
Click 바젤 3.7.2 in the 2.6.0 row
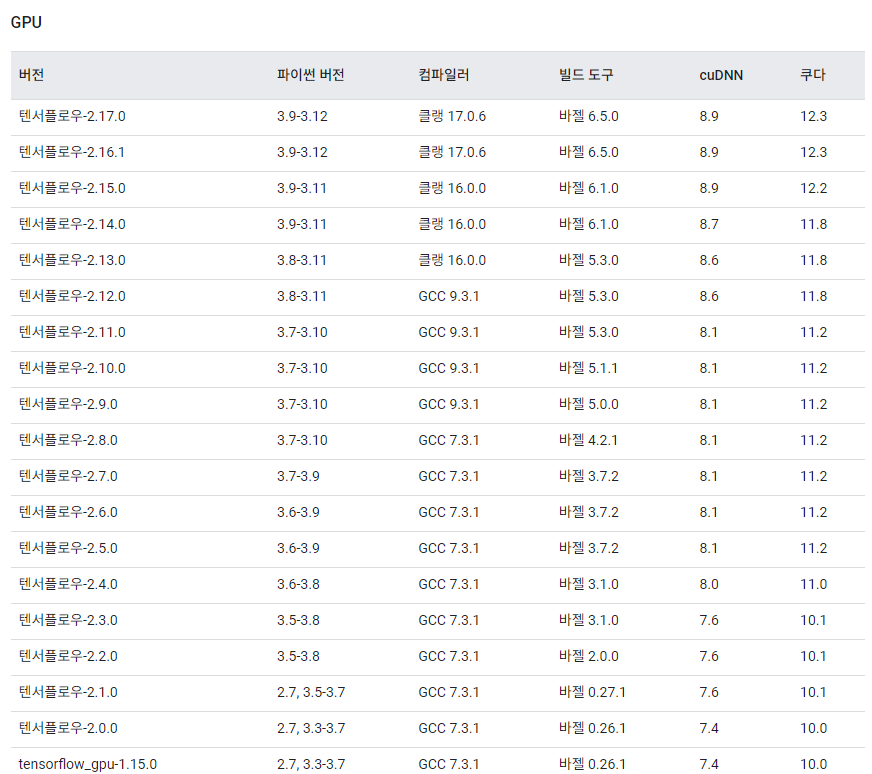[589, 513]
